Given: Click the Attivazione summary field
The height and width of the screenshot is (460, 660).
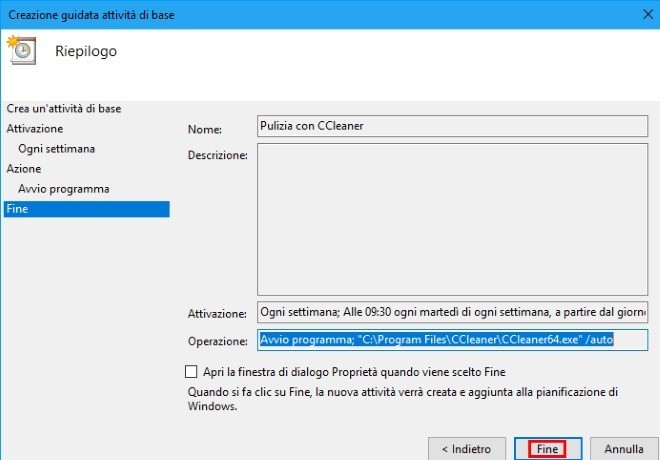Looking at the screenshot, I should (x=452, y=312).
